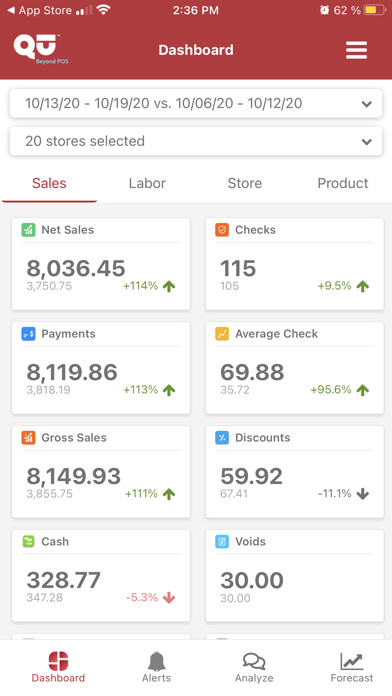Expand the 20 stores selected dropdown
Image resolution: width=392 pixels, height=696 pixels.
196,141
